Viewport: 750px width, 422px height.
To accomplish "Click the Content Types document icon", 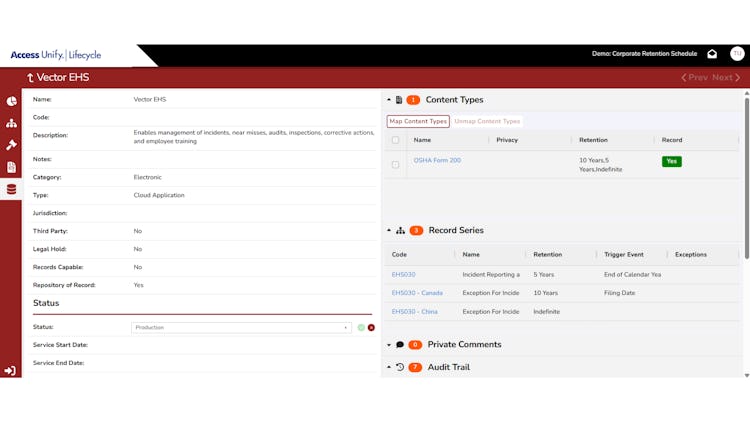I will click(399, 100).
